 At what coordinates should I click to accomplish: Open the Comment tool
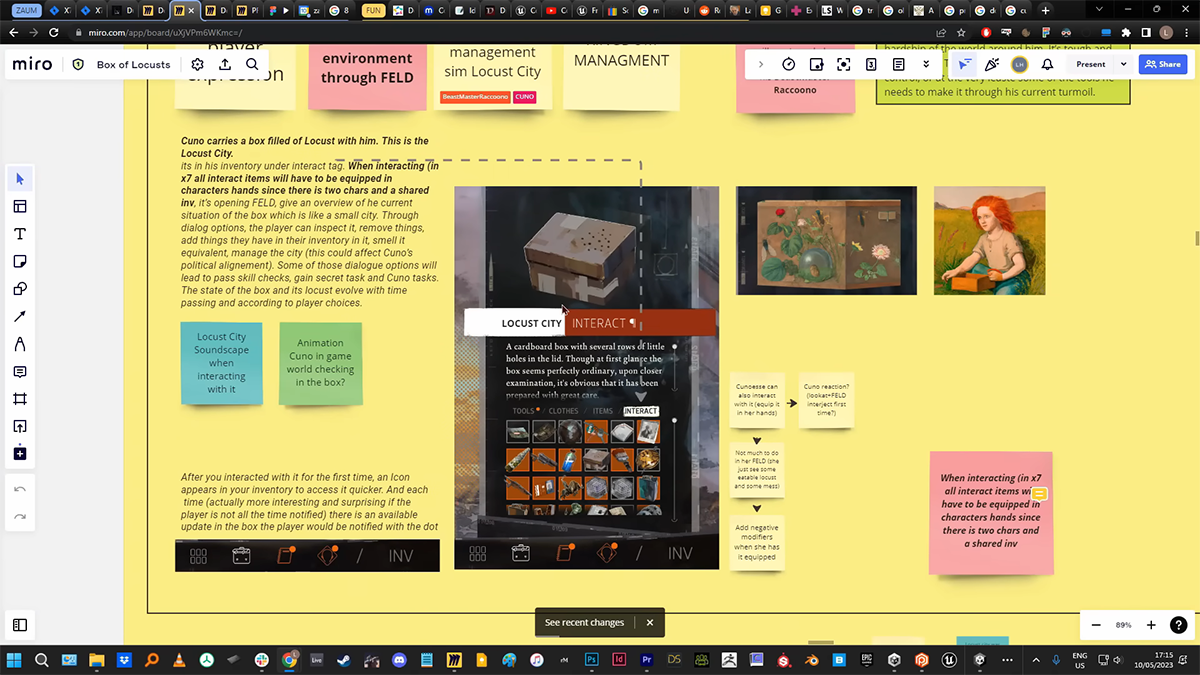coord(20,372)
